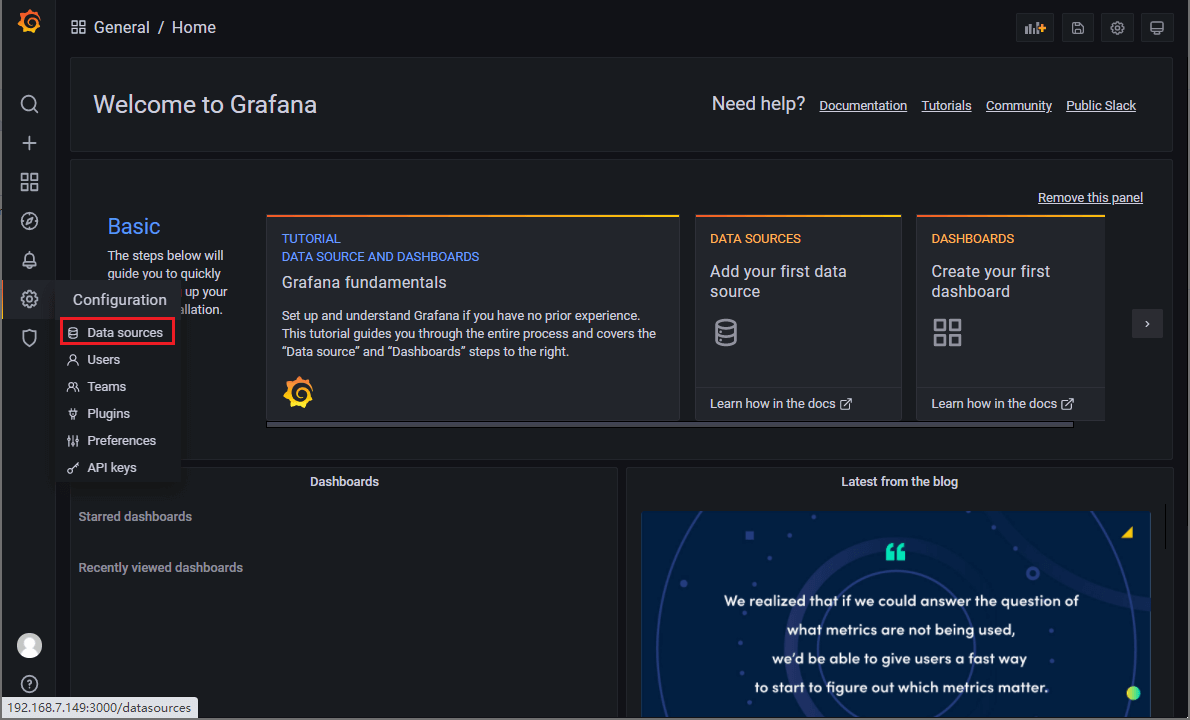1190x720 pixels.
Task: Click the blog panel vertical scrollbar
Action: pos(1166,525)
